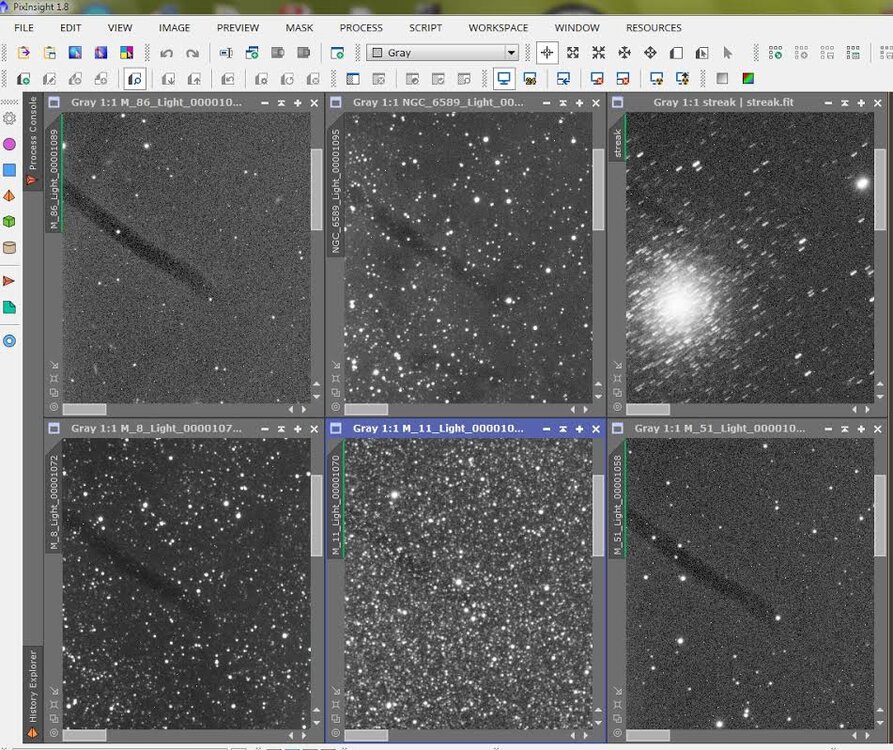Click the Redo arrow in the toolbar
Image resolution: width=893 pixels, height=750 pixels.
coord(192,53)
